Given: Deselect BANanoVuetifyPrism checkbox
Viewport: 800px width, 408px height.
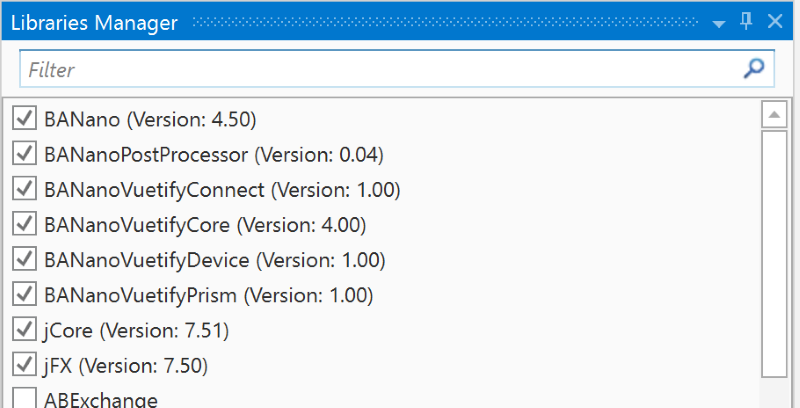Looking at the screenshot, I should click(24, 294).
